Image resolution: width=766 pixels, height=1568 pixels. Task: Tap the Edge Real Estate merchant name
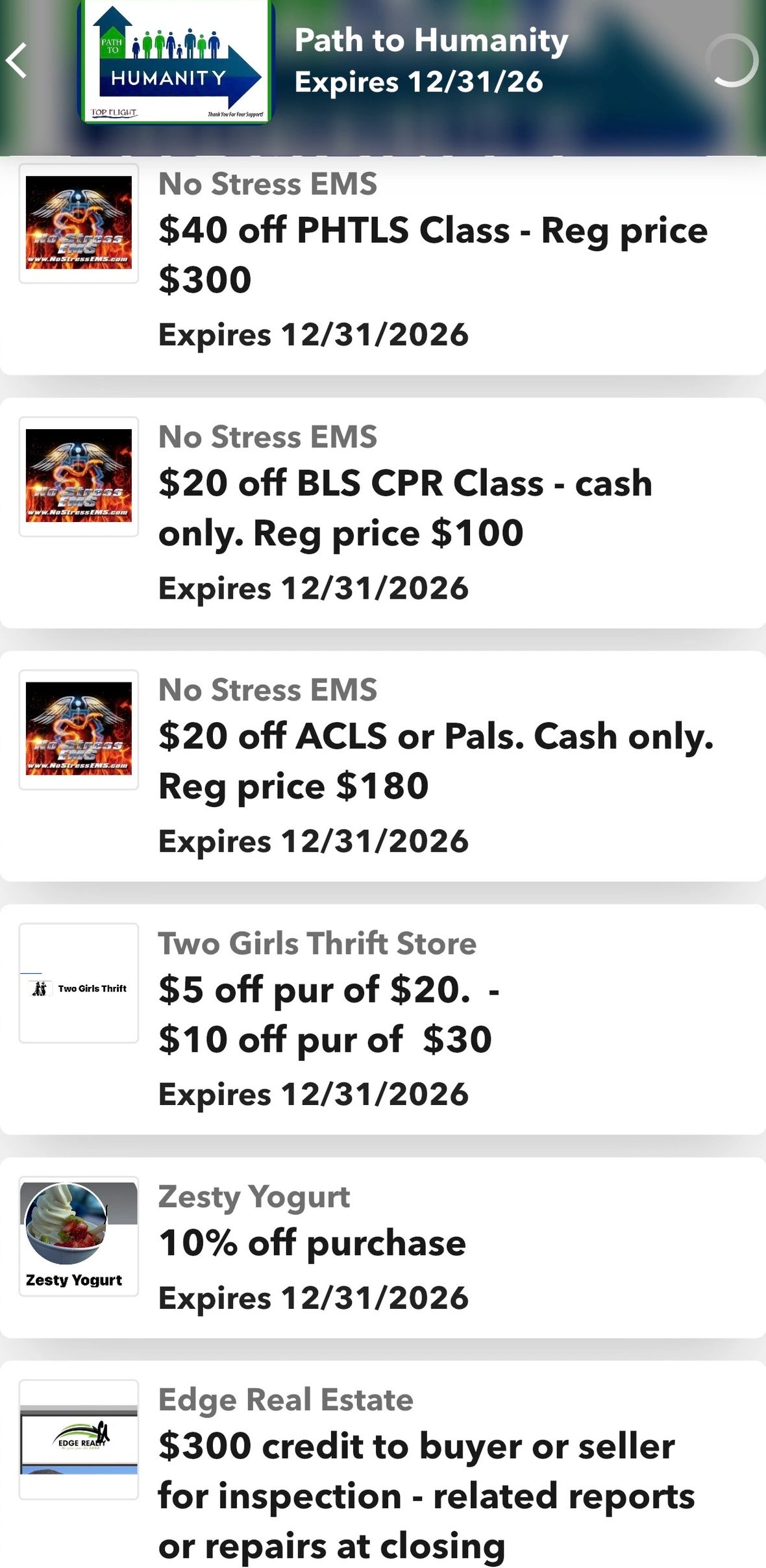(x=286, y=1399)
